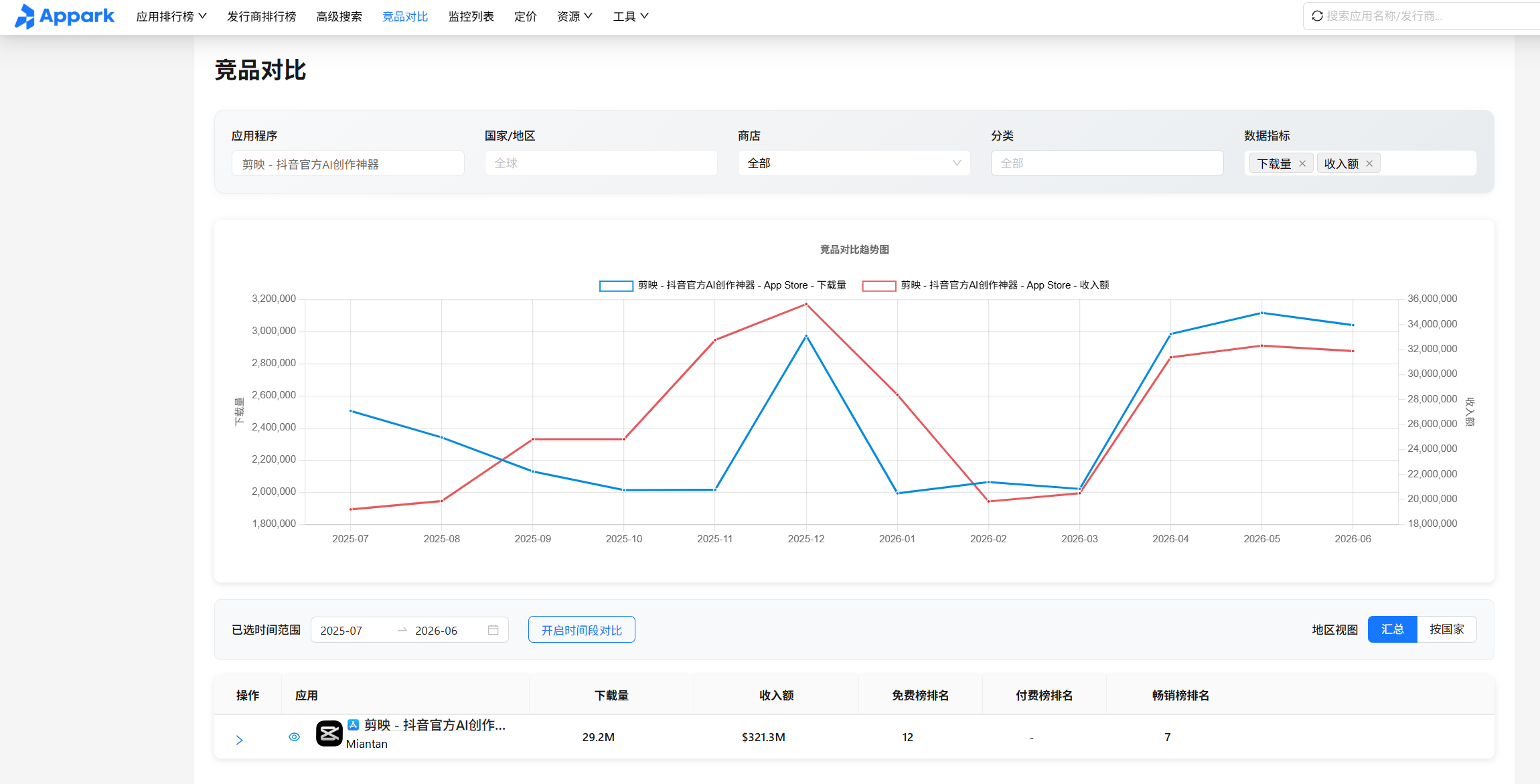Click the grossing rank value 7
This screenshot has height=784, width=1540.
click(1167, 737)
